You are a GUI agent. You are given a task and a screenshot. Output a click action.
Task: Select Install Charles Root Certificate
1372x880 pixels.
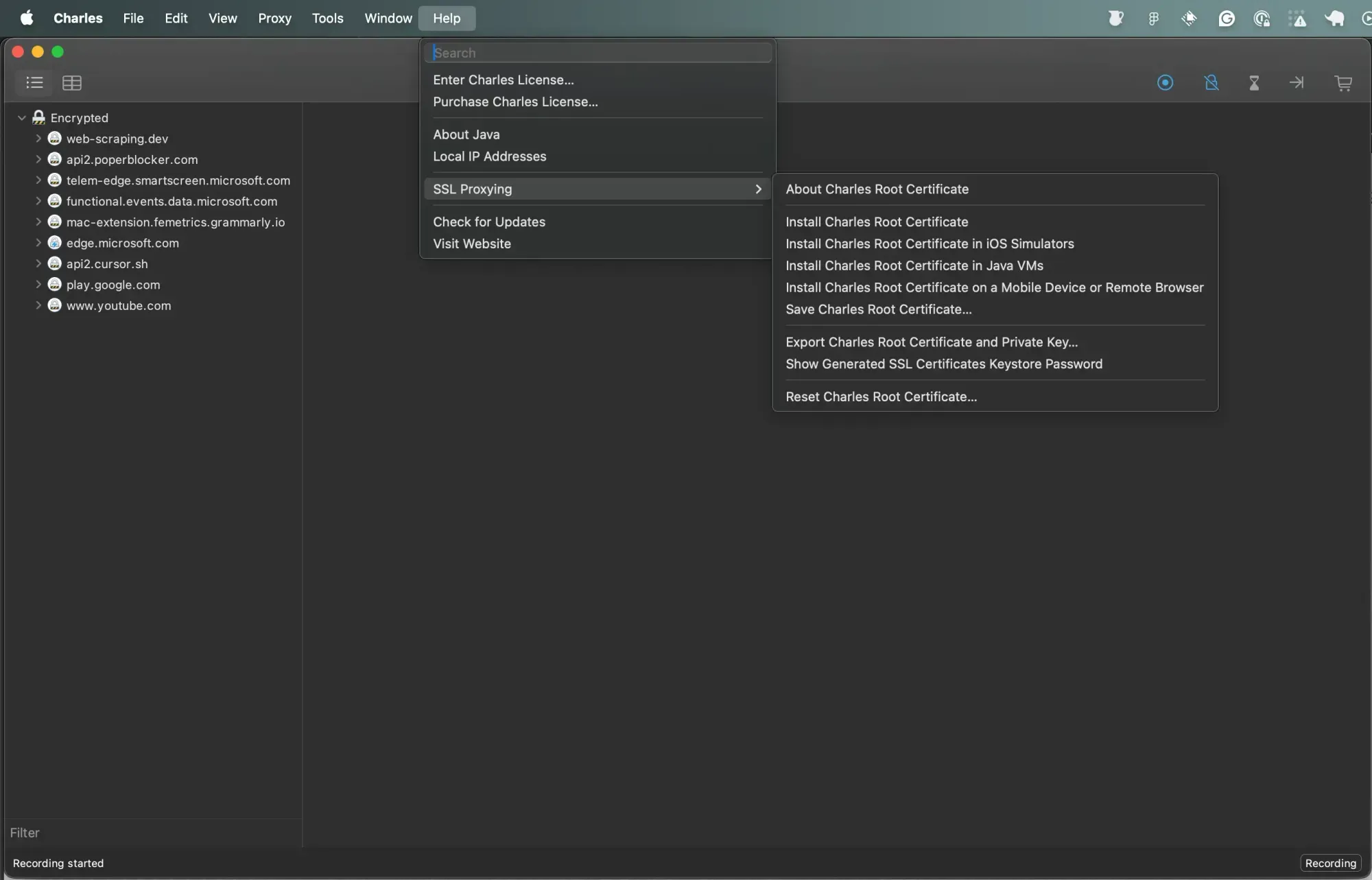pos(877,222)
